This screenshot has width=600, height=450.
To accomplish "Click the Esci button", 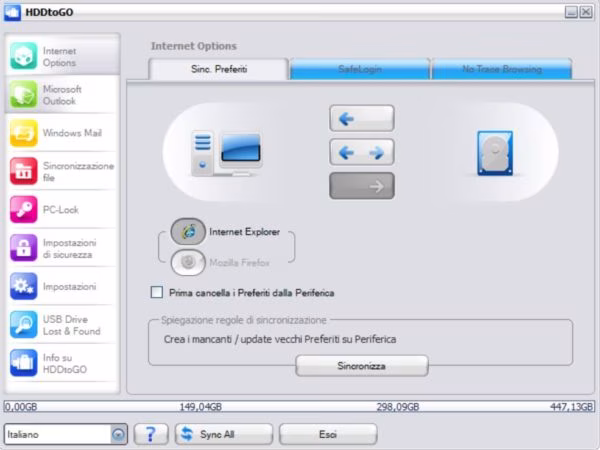I will (x=328, y=434).
